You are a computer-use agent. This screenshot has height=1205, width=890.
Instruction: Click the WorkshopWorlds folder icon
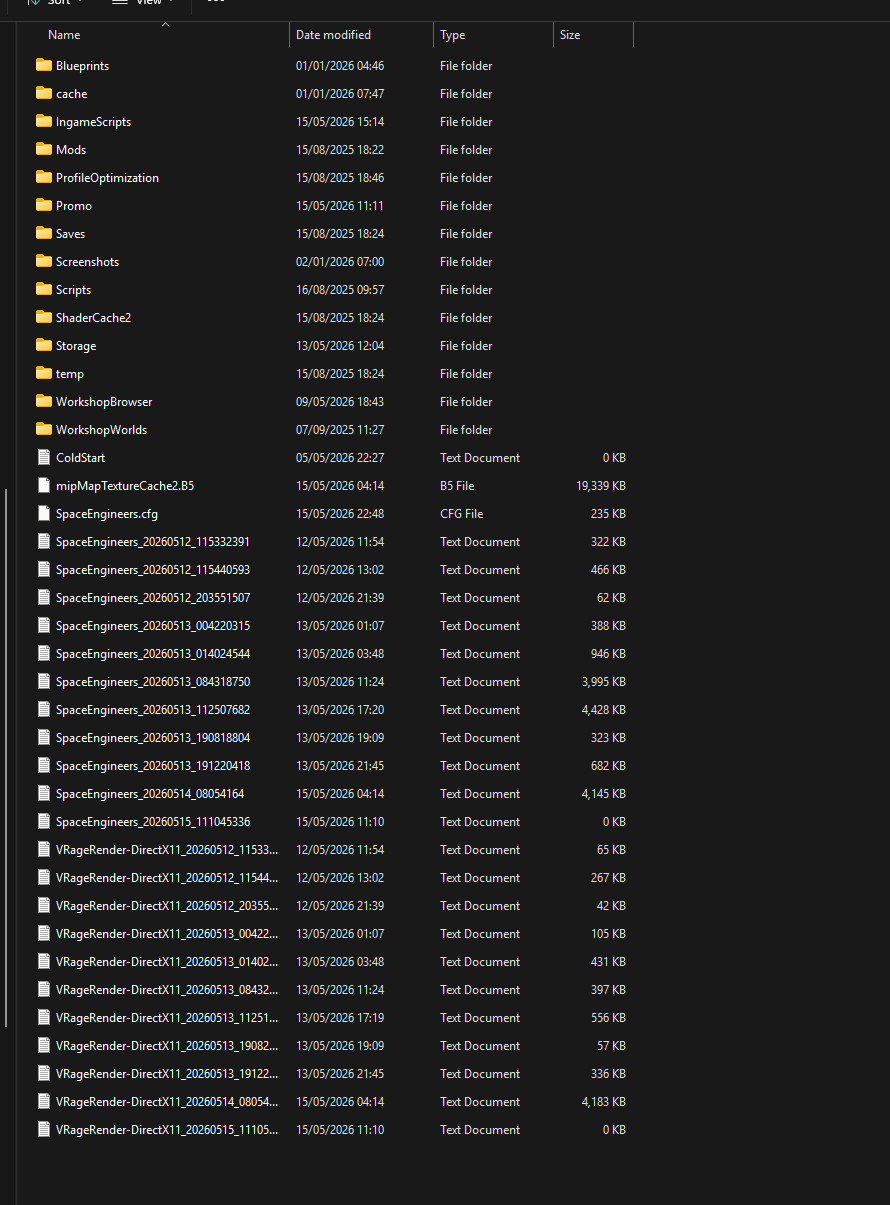click(x=43, y=429)
